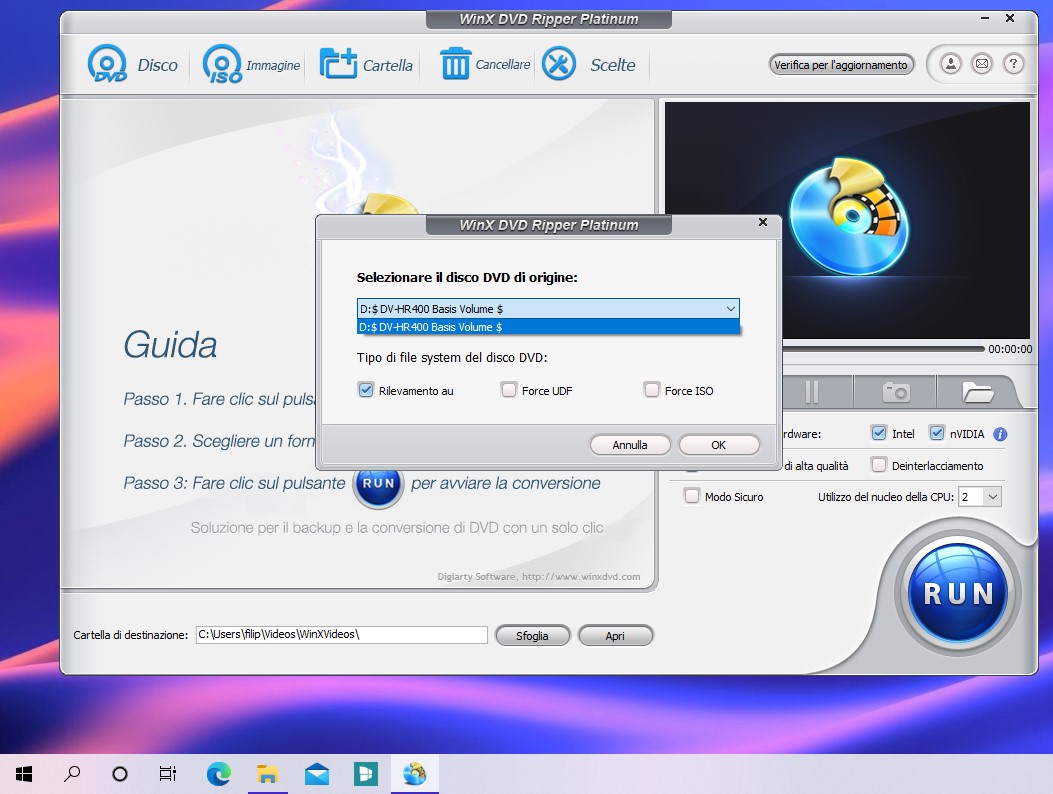Select D: DV-HR400 Basis Volume list entry

pyautogui.click(x=548, y=327)
